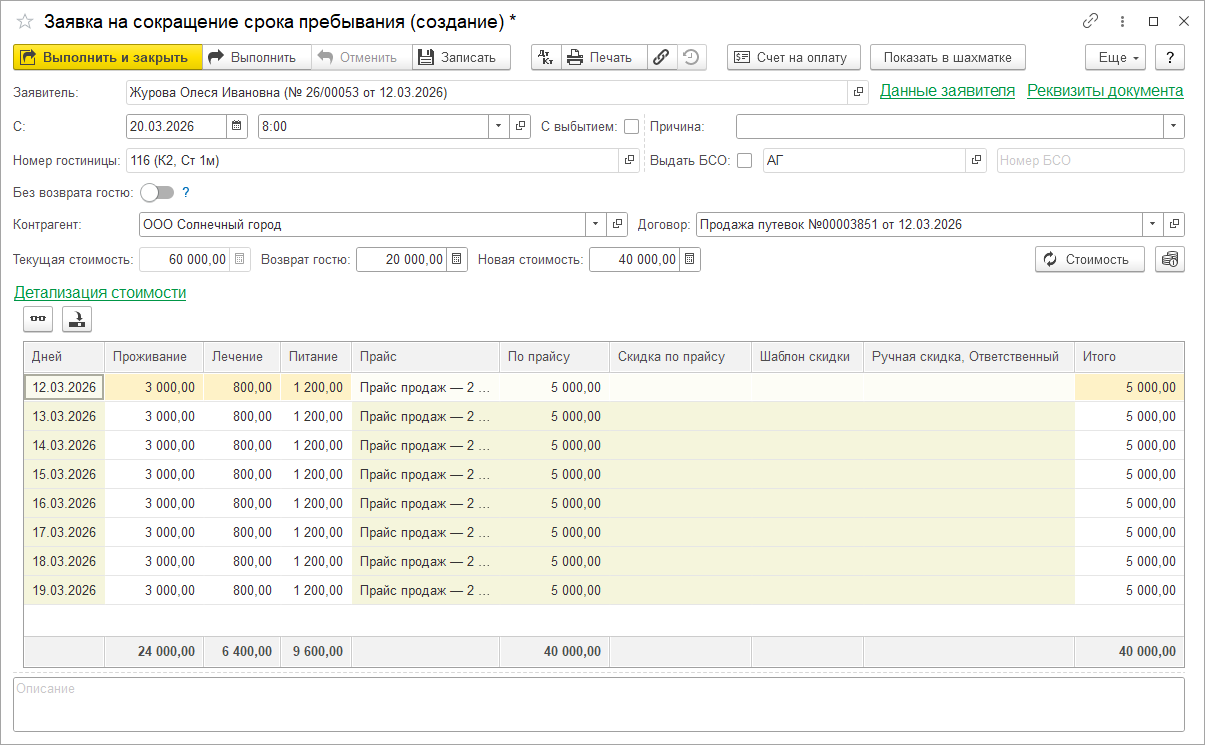Expand the time 8:00 dropdown
Screen dimensions: 1205x745
(498, 126)
